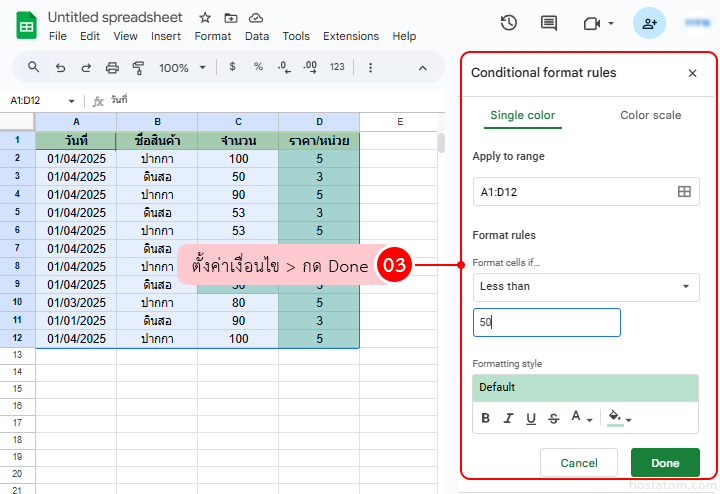
Task: Click cell with 01/03/2025
Action: (x=76, y=303)
